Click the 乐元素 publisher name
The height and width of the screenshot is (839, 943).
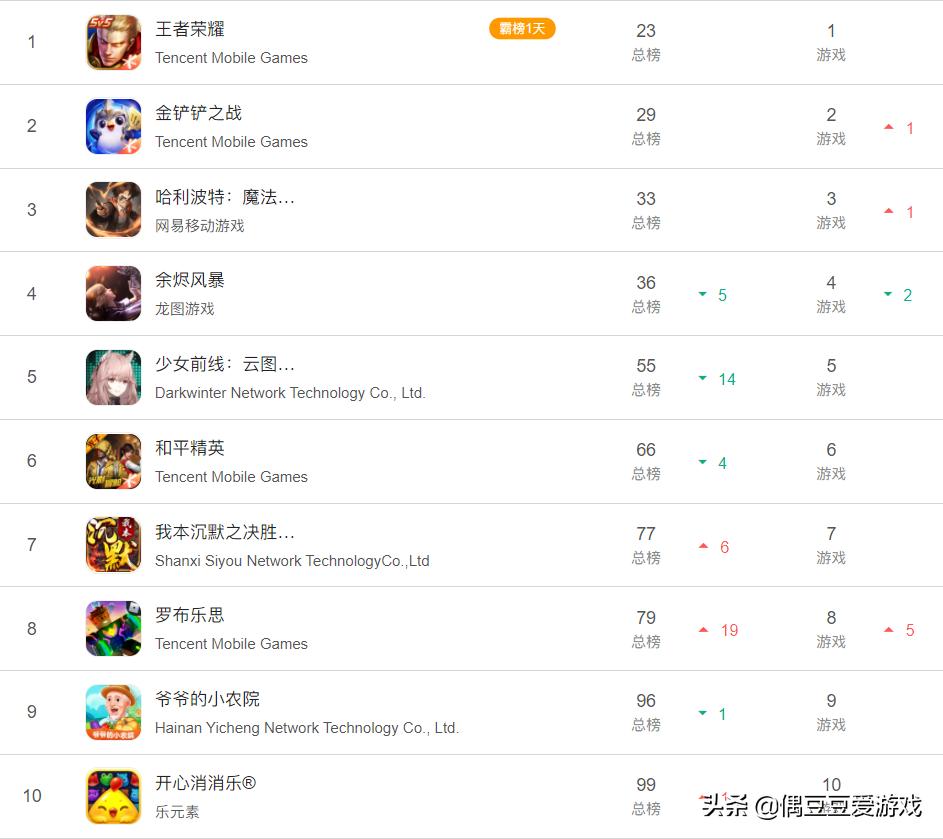point(177,812)
